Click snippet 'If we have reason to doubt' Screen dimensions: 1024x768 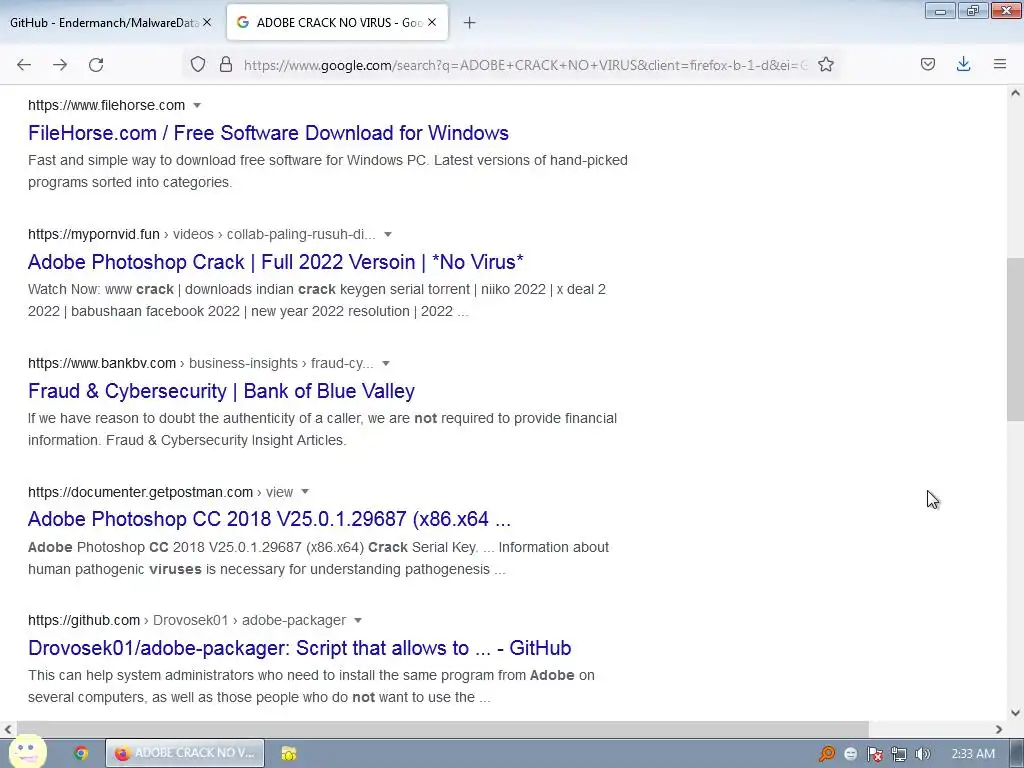[x=323, y=429]
